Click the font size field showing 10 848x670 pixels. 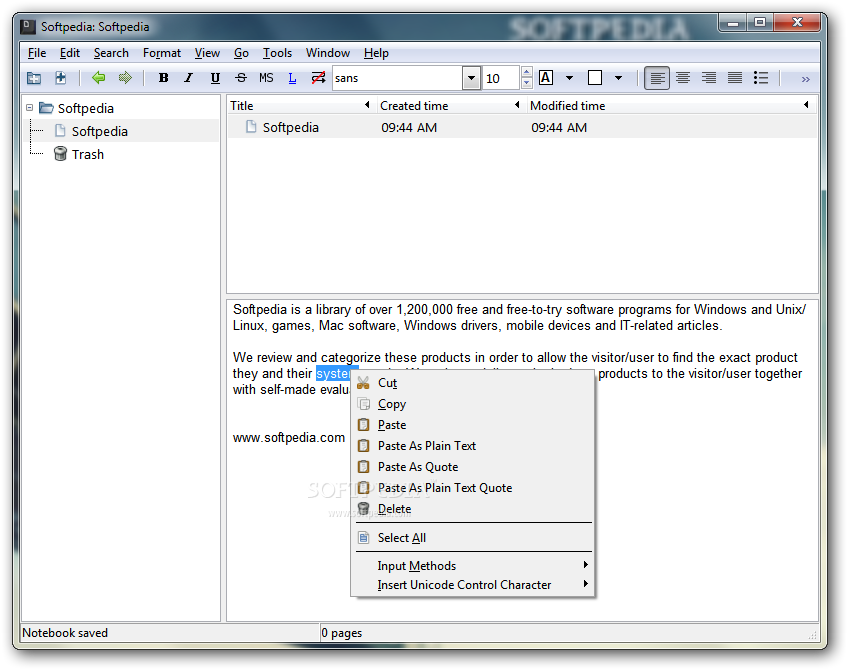click(501, 78)
